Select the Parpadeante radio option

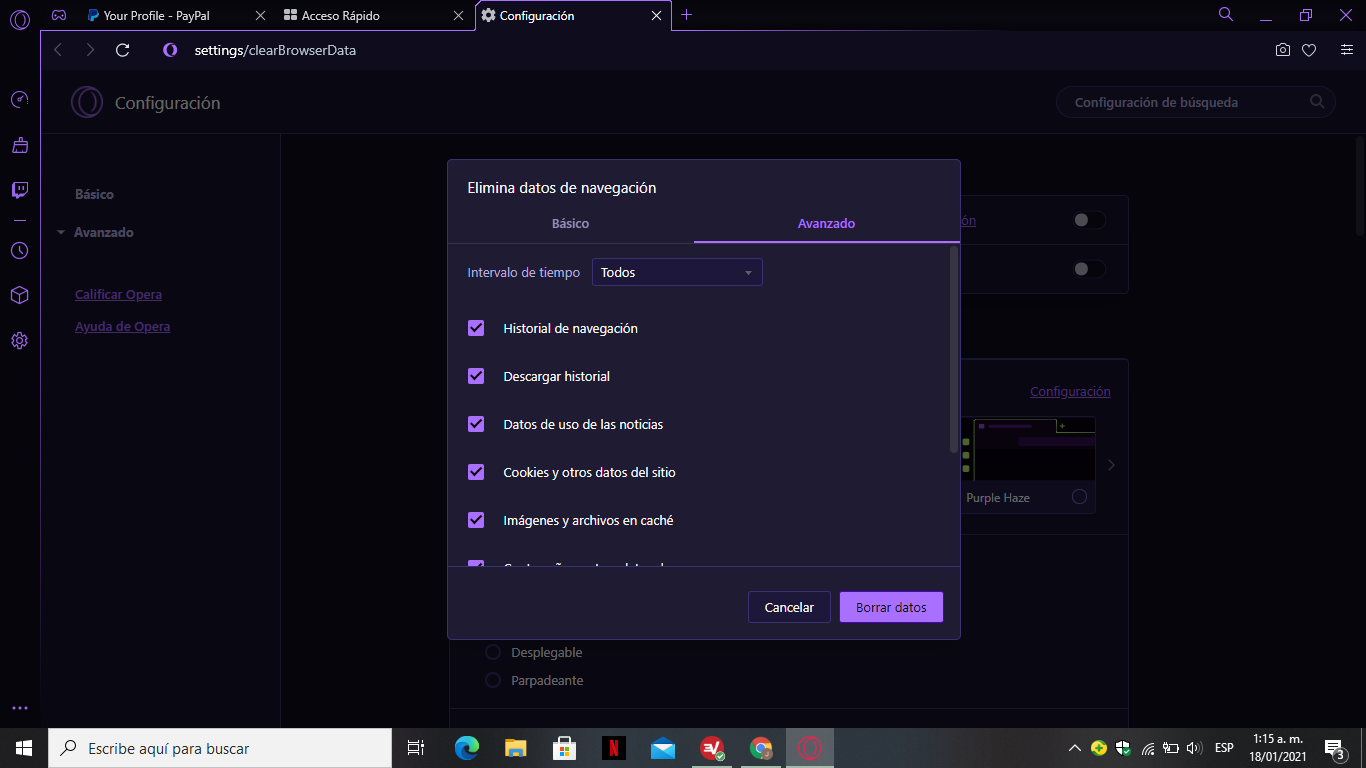pos(492,680)
